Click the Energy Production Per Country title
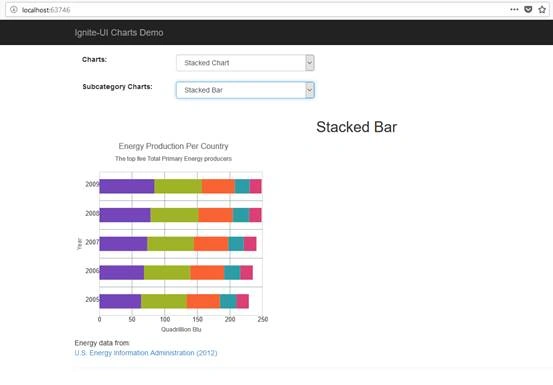 [173, 146]
